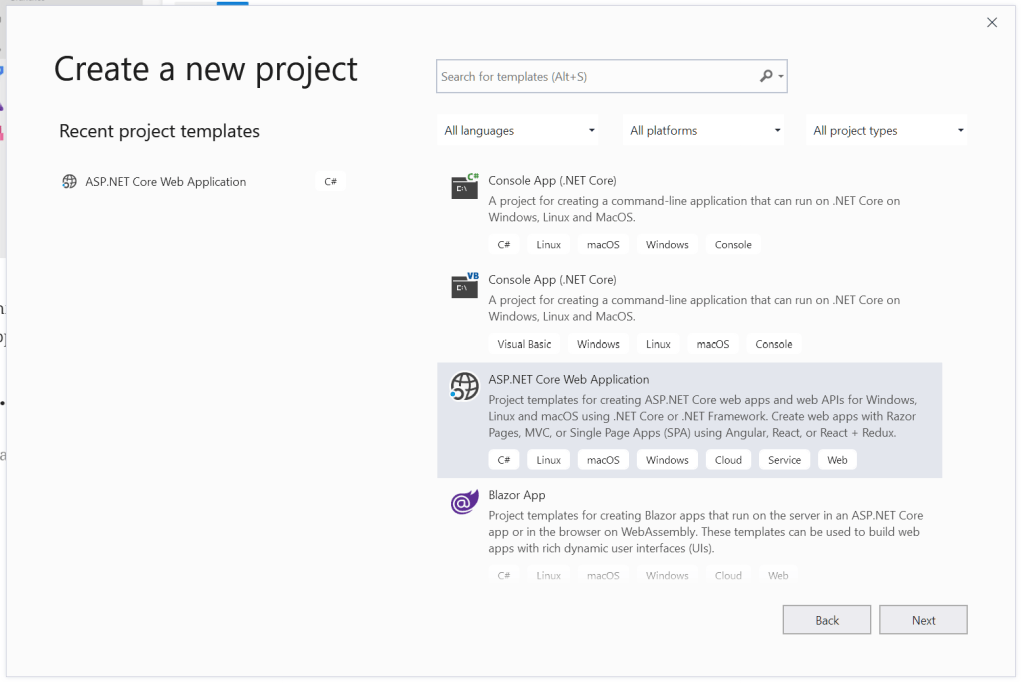Open the All platforms dropdown
Viewport: 1023px width, 683px height.
pos(703,130)
